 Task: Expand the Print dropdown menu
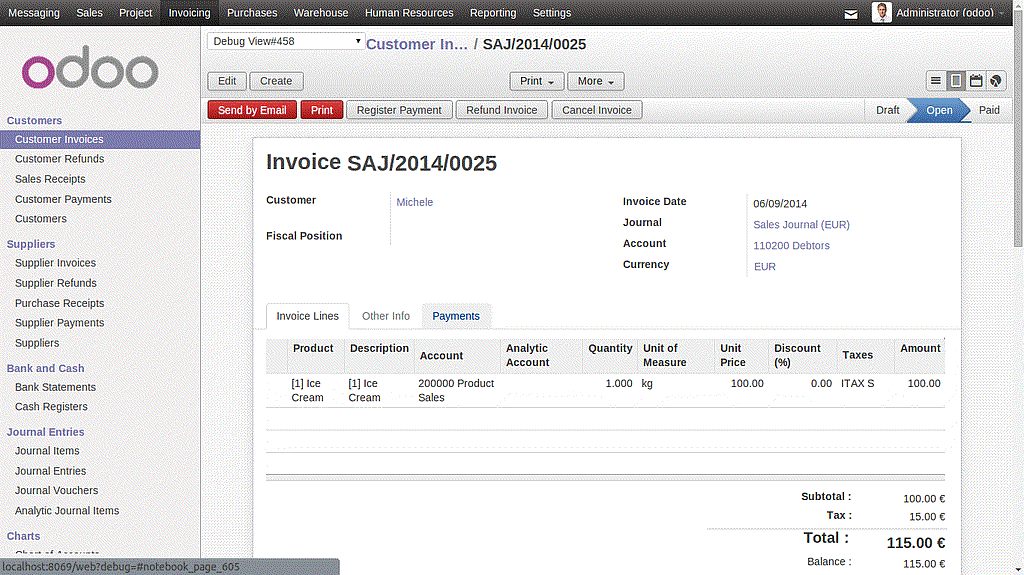(537, 81)
